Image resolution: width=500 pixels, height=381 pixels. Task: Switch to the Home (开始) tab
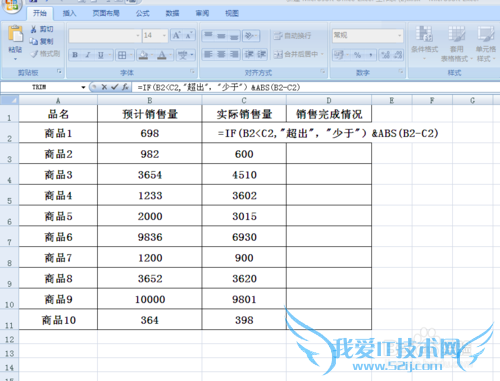40,13
